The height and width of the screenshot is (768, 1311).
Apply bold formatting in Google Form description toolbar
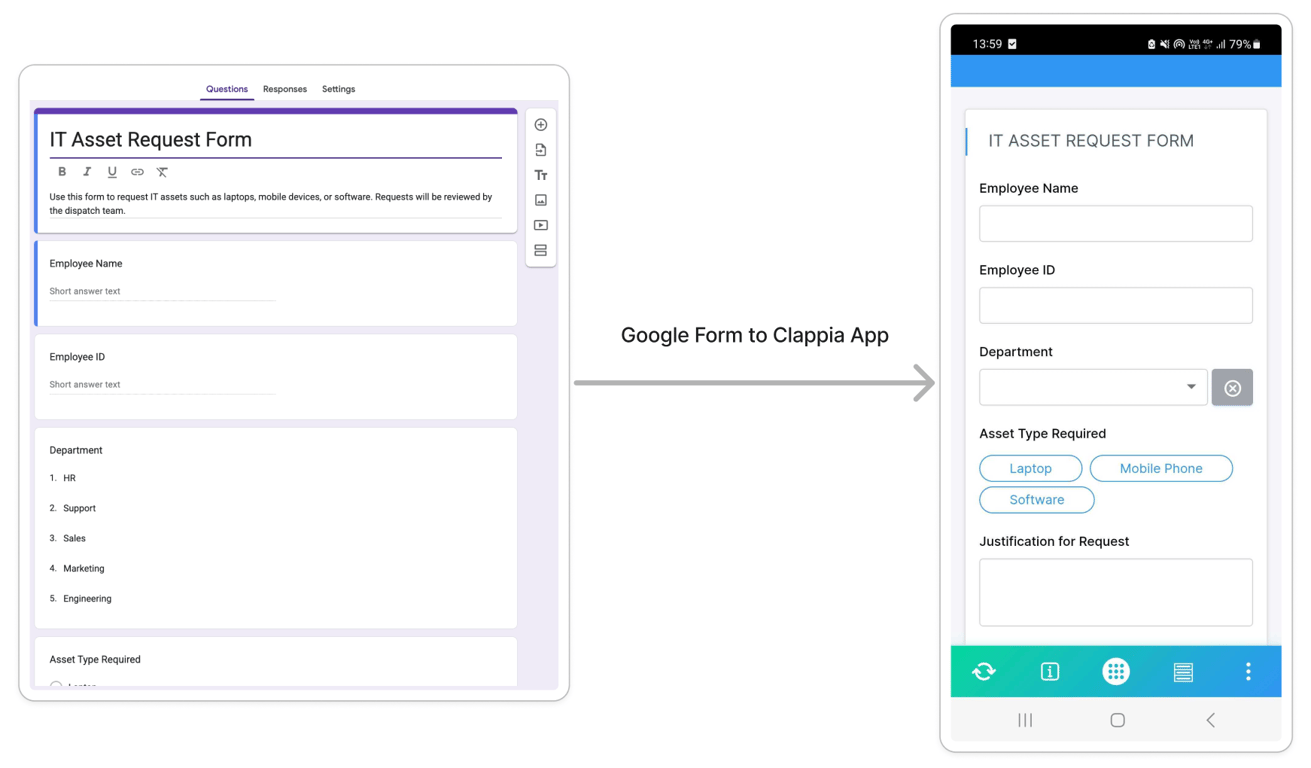tap(62, 172)
